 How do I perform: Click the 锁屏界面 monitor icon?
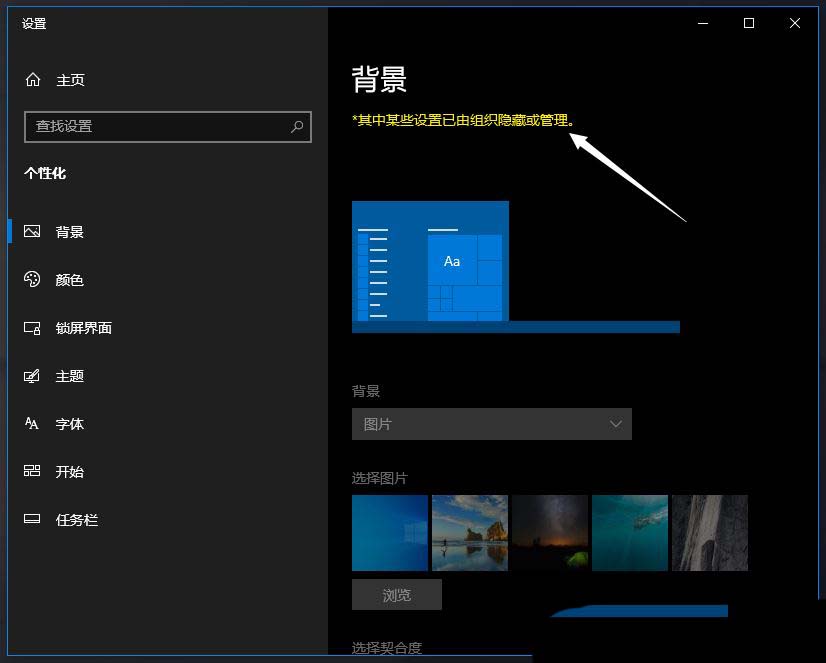point(32,328)
